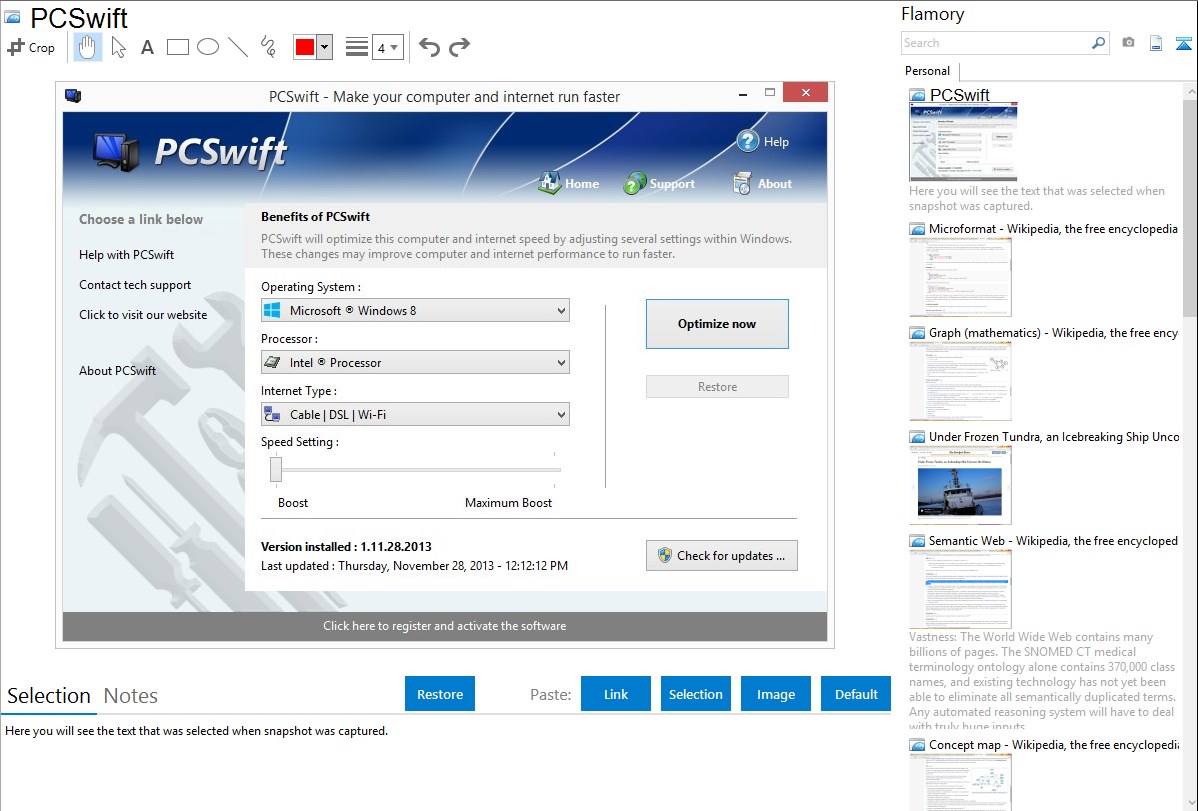
Task: Click the greyed Restore button in PCSwift
Action: click(717, 387)
